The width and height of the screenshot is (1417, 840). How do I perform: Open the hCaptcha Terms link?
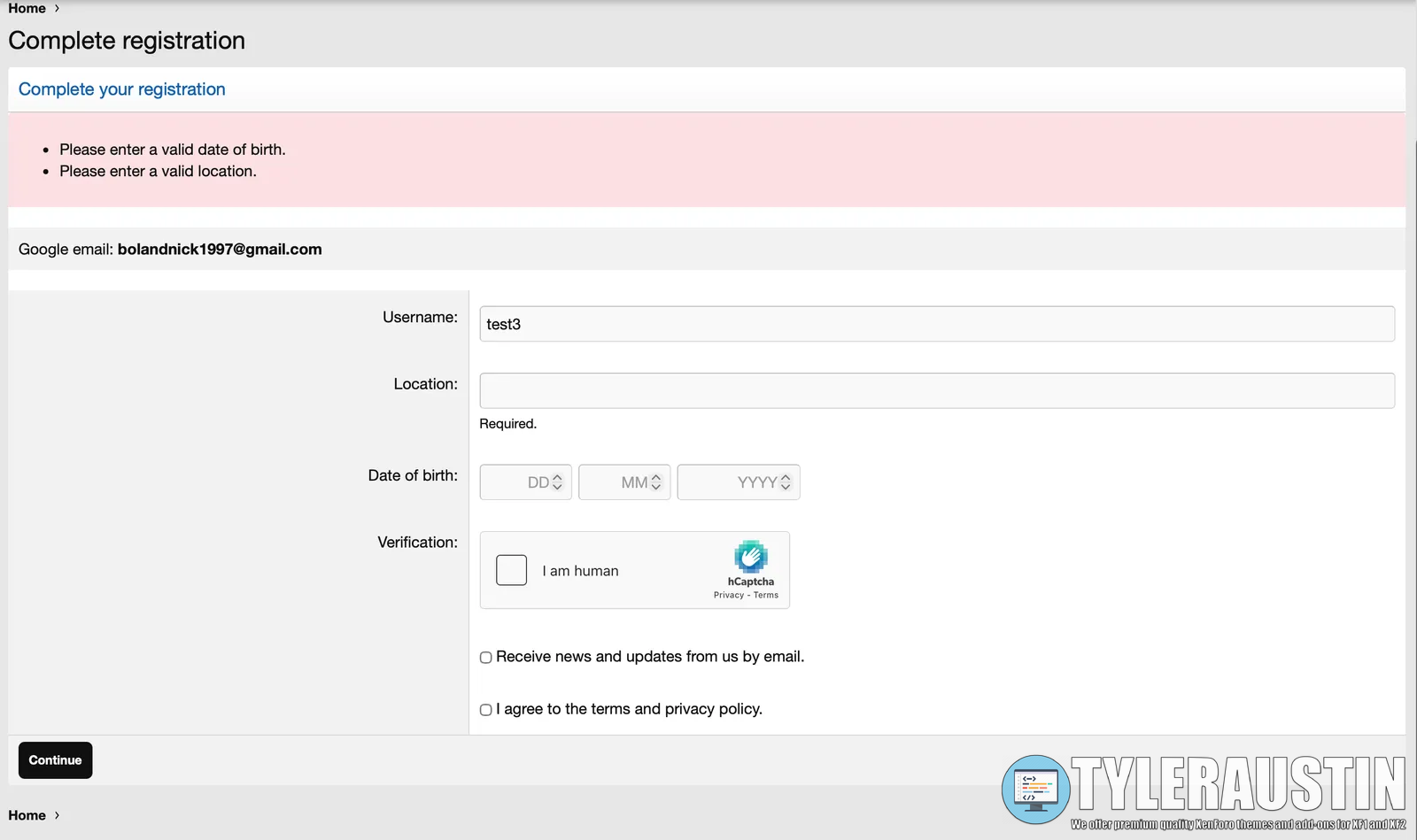(766, 596)
